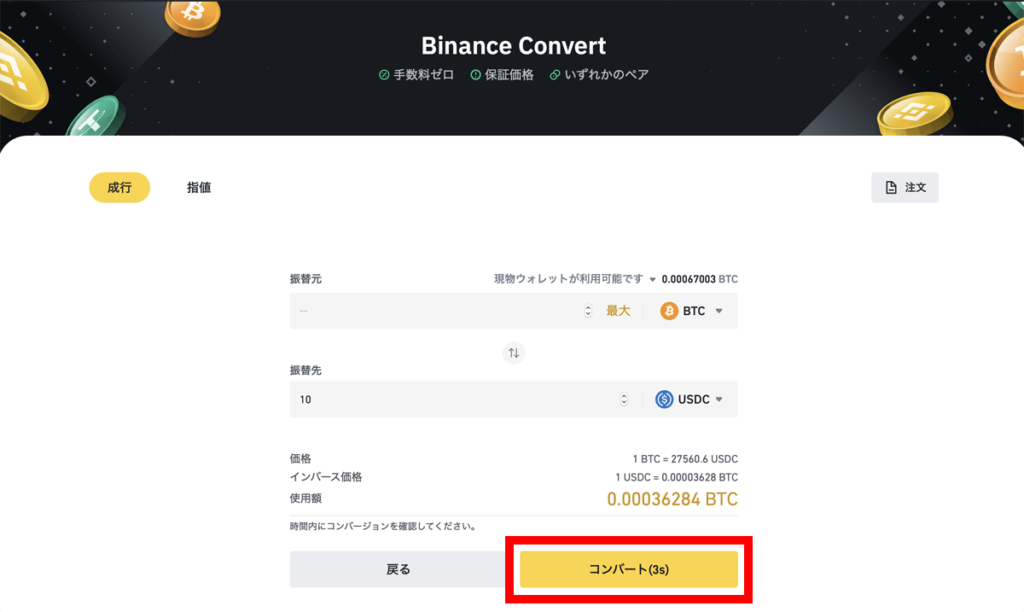This screenshot has width=1024, height=612.
Task: Click the コンバート(3s) confirm button
Action: 629,569
